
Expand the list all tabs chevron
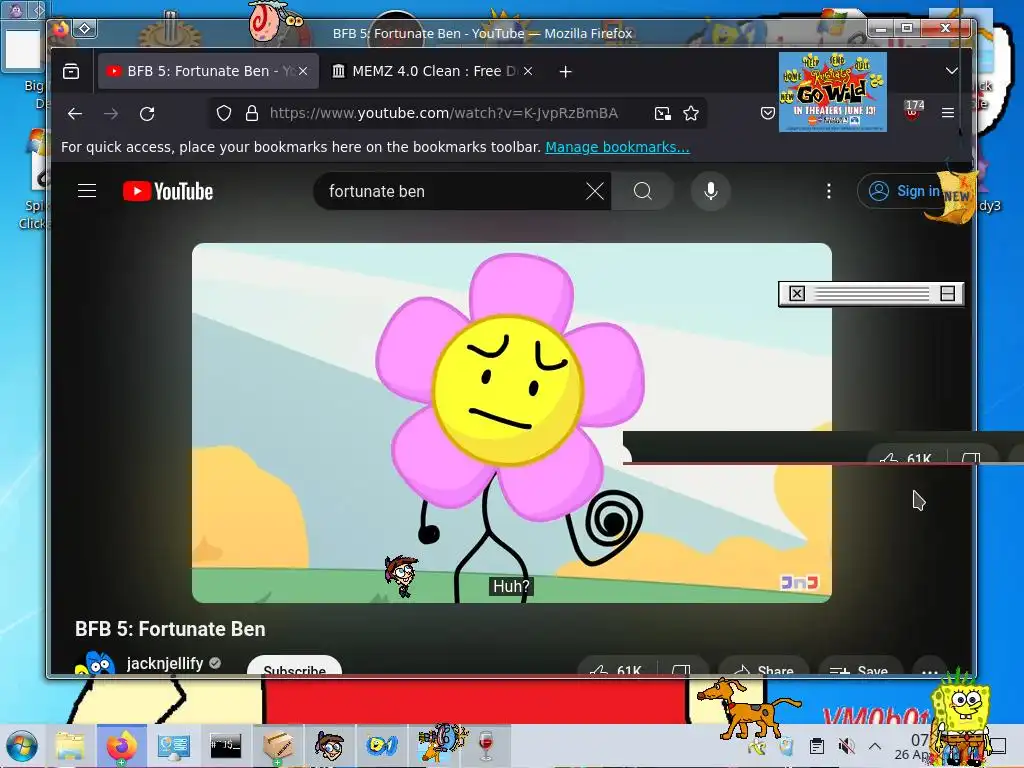coord(952,71)
